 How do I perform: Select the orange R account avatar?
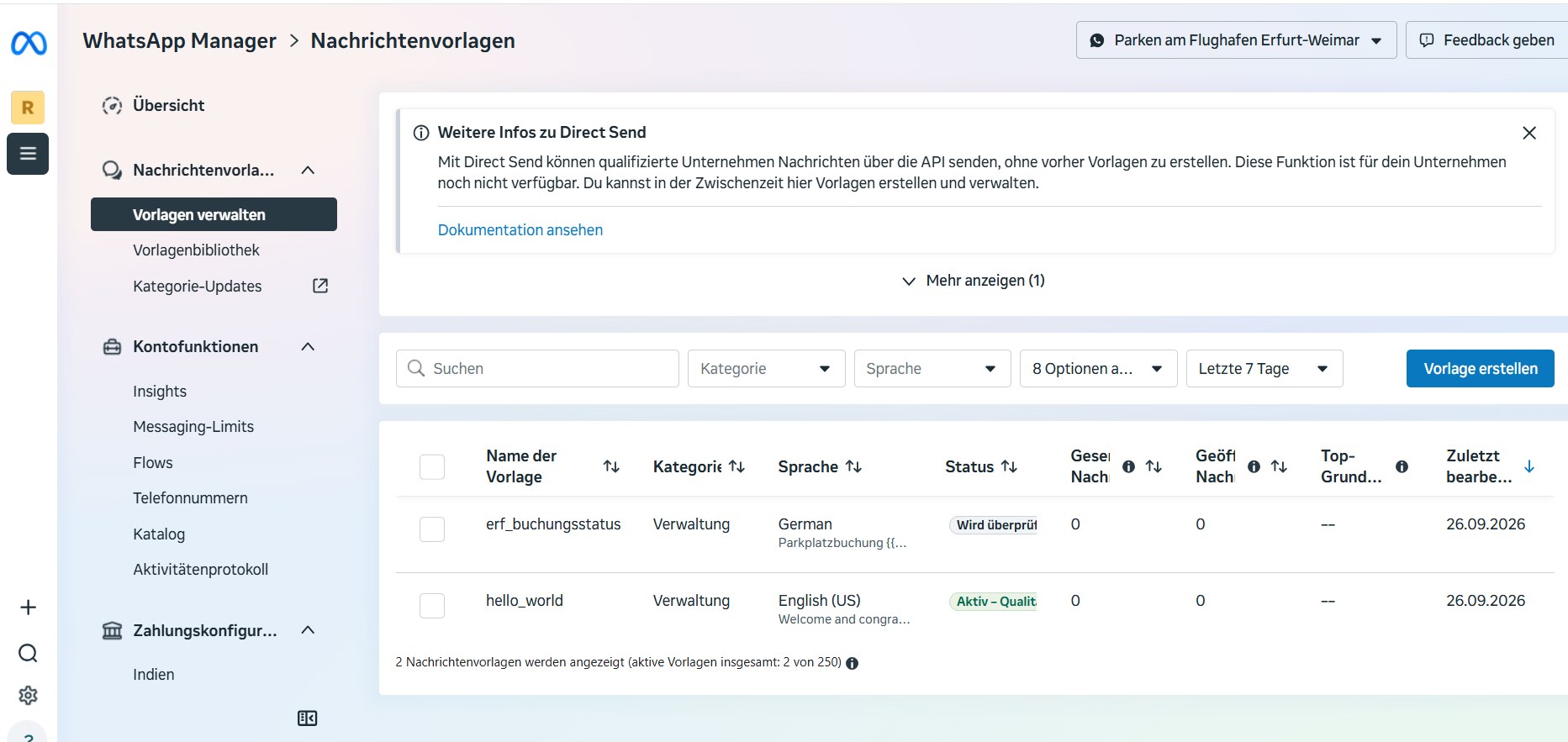tap(28, 108)
